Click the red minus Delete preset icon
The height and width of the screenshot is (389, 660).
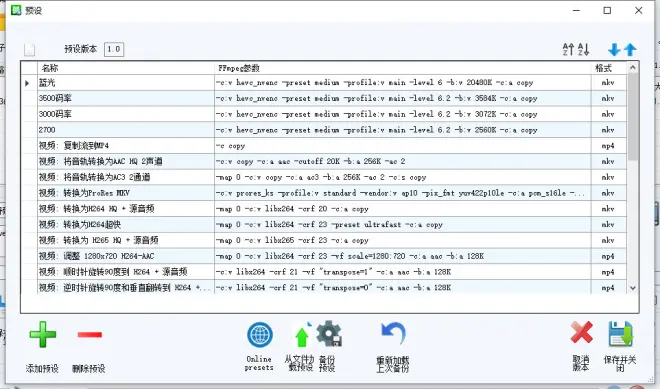pyautogui.click(x=90, y=335)
